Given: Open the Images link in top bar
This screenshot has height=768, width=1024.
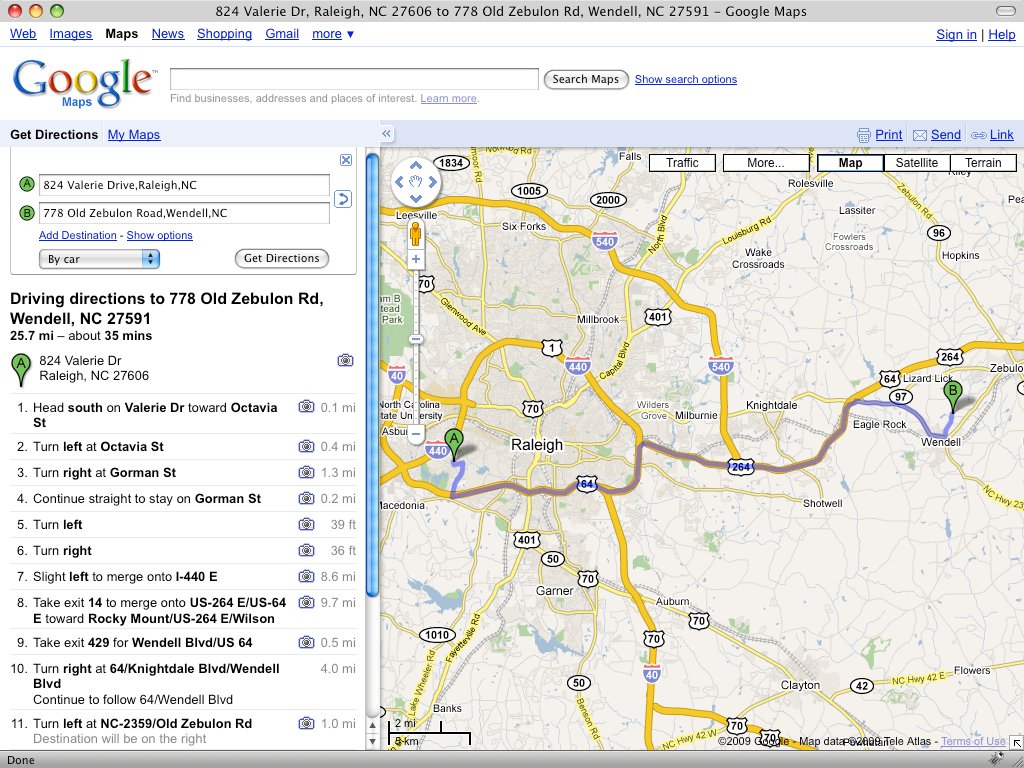Looking at the screenshot, I should pos(71,34).
